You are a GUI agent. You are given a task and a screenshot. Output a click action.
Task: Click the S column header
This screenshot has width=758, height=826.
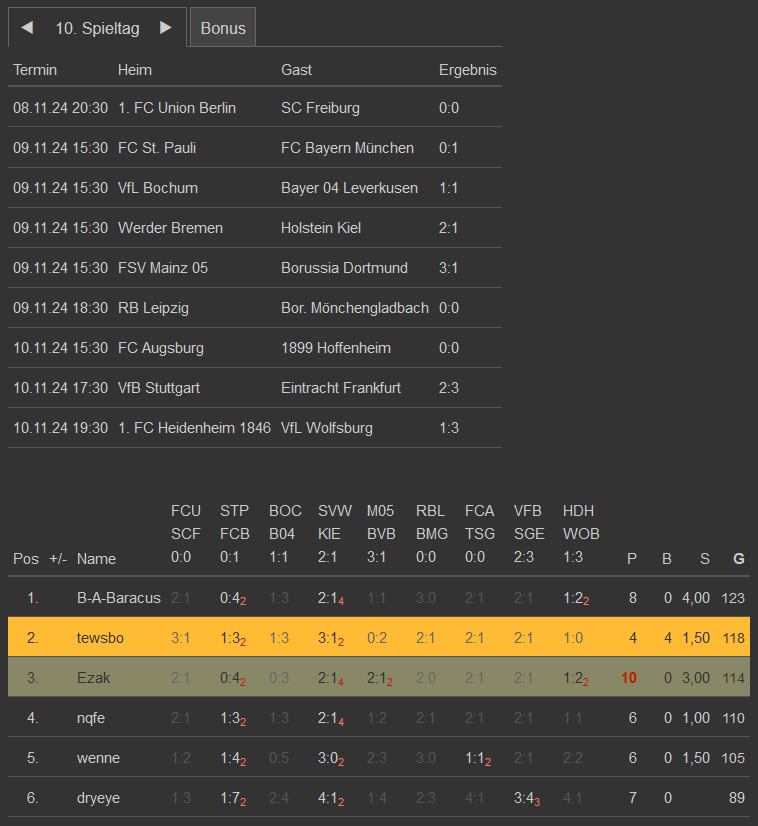pos(704,559)
